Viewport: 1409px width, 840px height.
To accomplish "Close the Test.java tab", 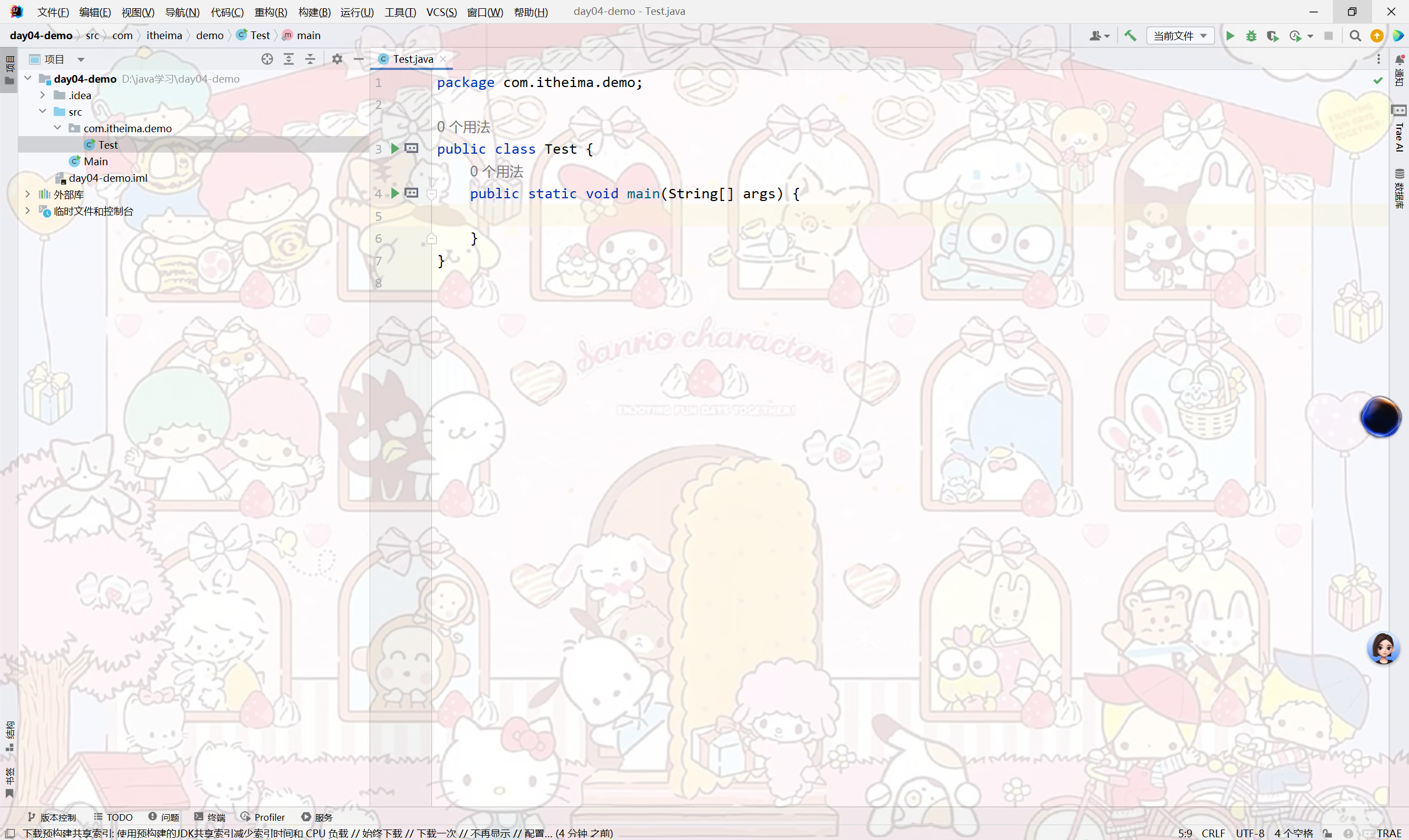I will coord(443,59).
